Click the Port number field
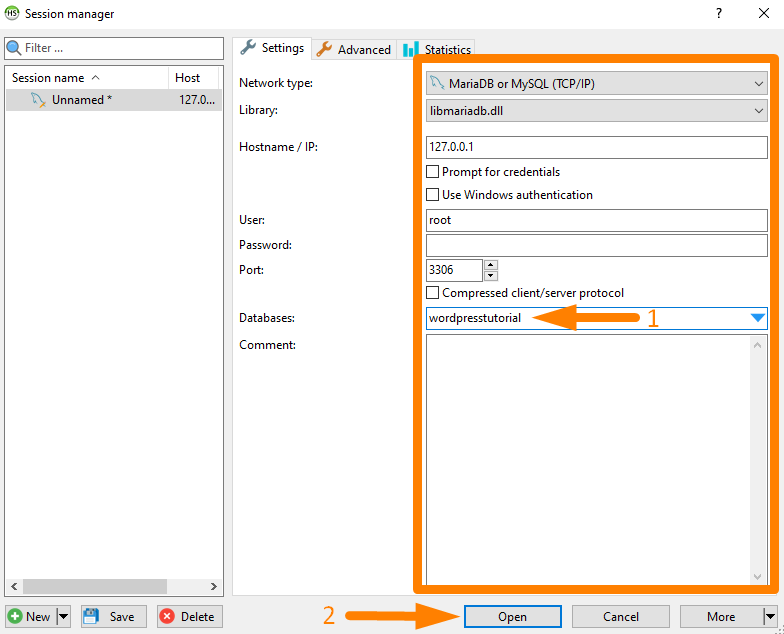 pyautogui.click(x=454, y=270)
